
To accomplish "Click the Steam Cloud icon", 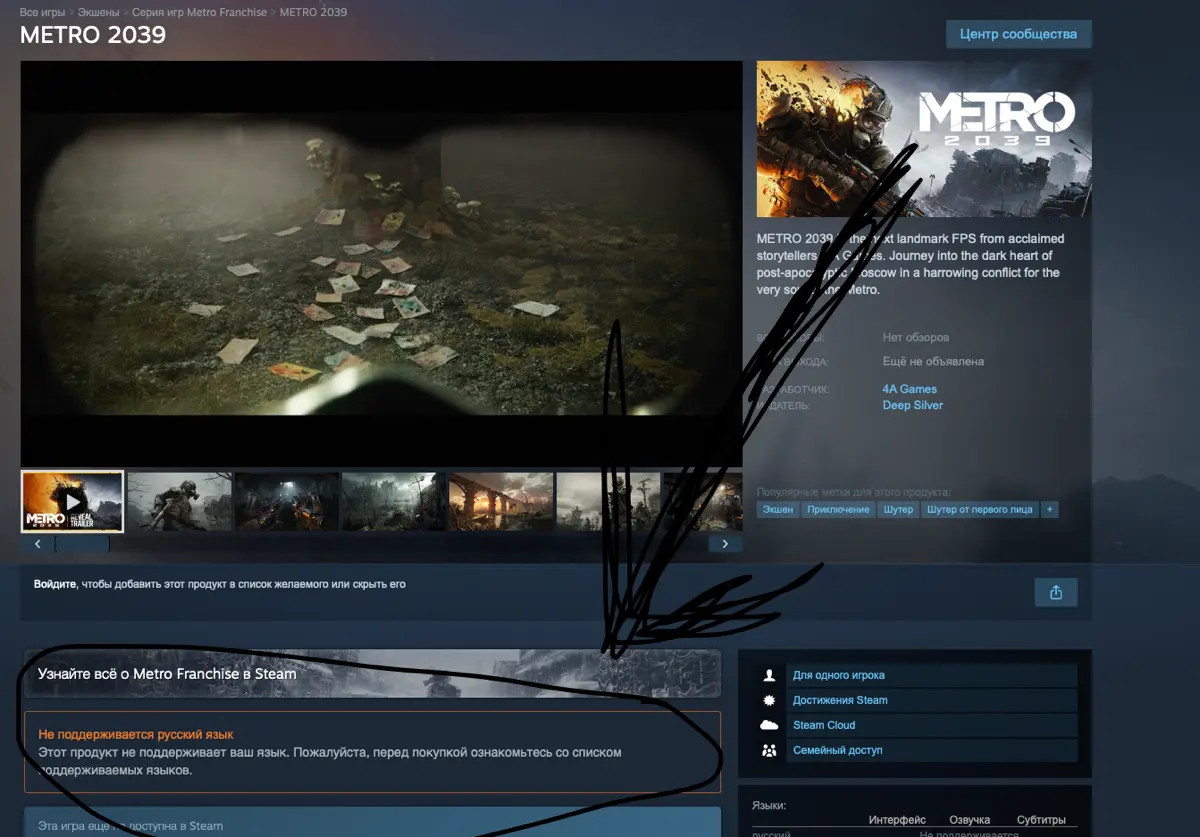I will 769,725.
